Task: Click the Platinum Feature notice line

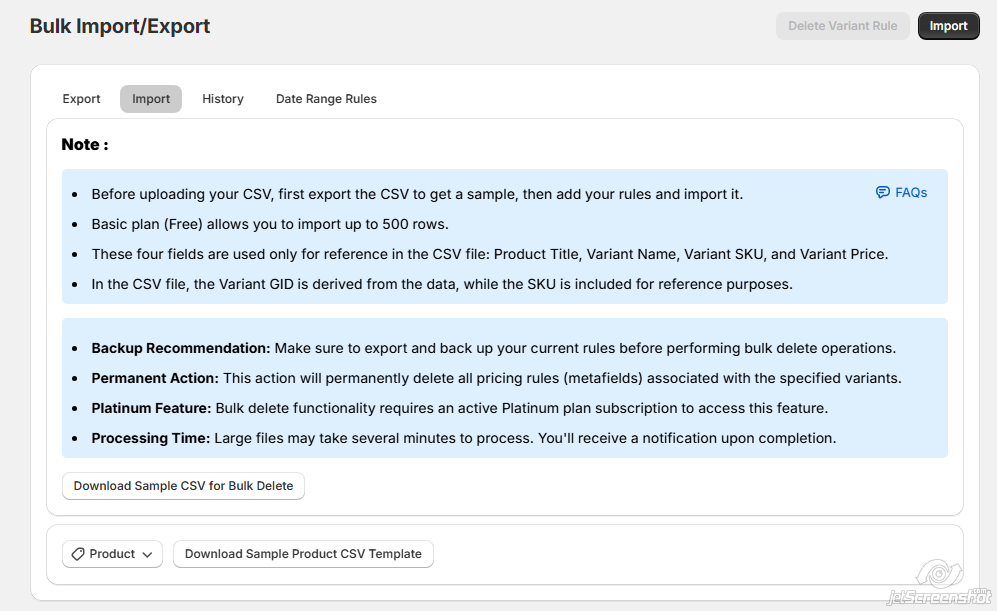Action: click(x=460, y=408)
